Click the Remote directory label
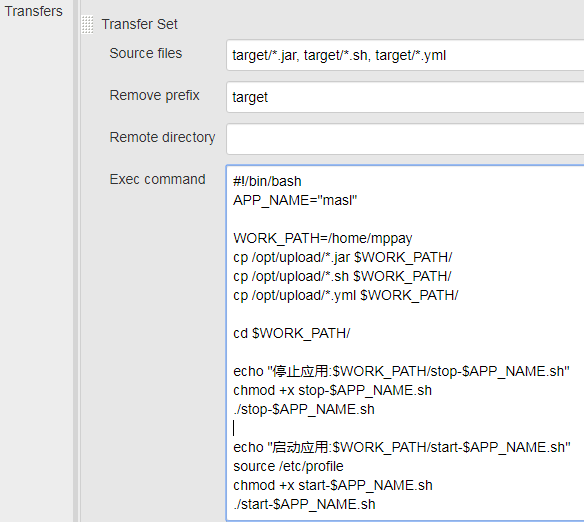584x522 pixels. [162, 137]
